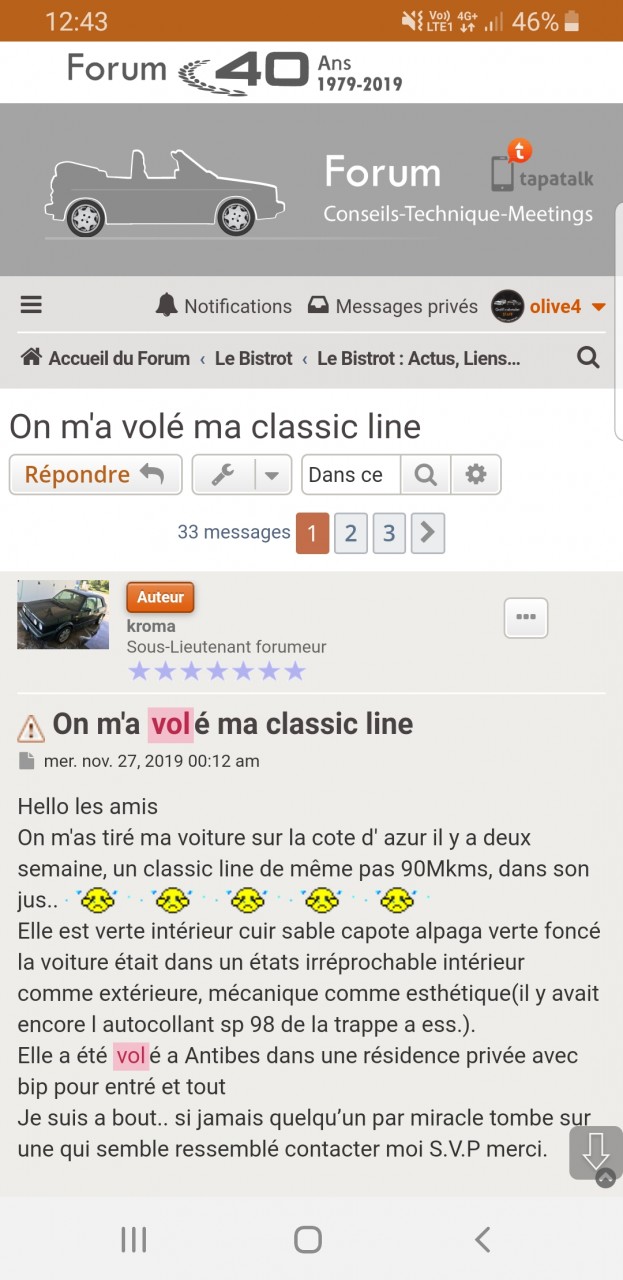Go to page 2 of topic
Image resolution: width=623 pixels, height=1280 pixels.
[350, 534]
